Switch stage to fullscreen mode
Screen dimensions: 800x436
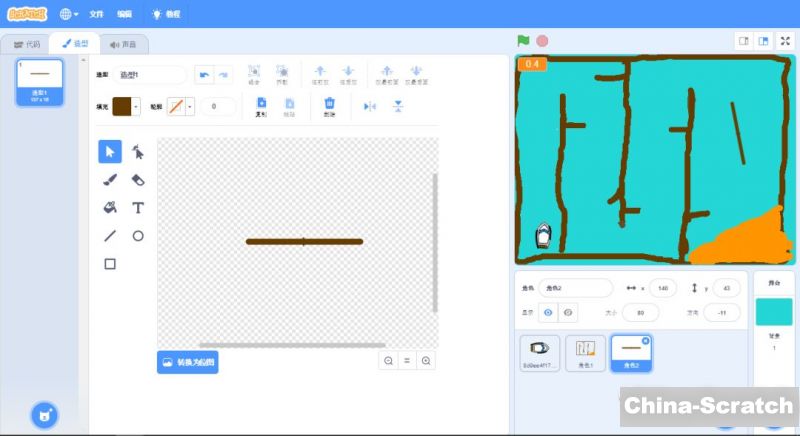[x=785, y=41]
